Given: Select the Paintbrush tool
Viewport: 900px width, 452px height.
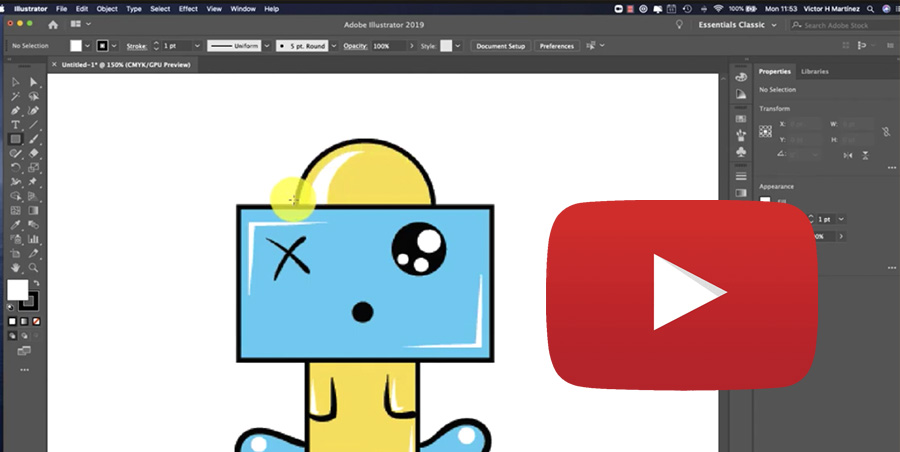Looking at the screenshot, I should point(33,139).
